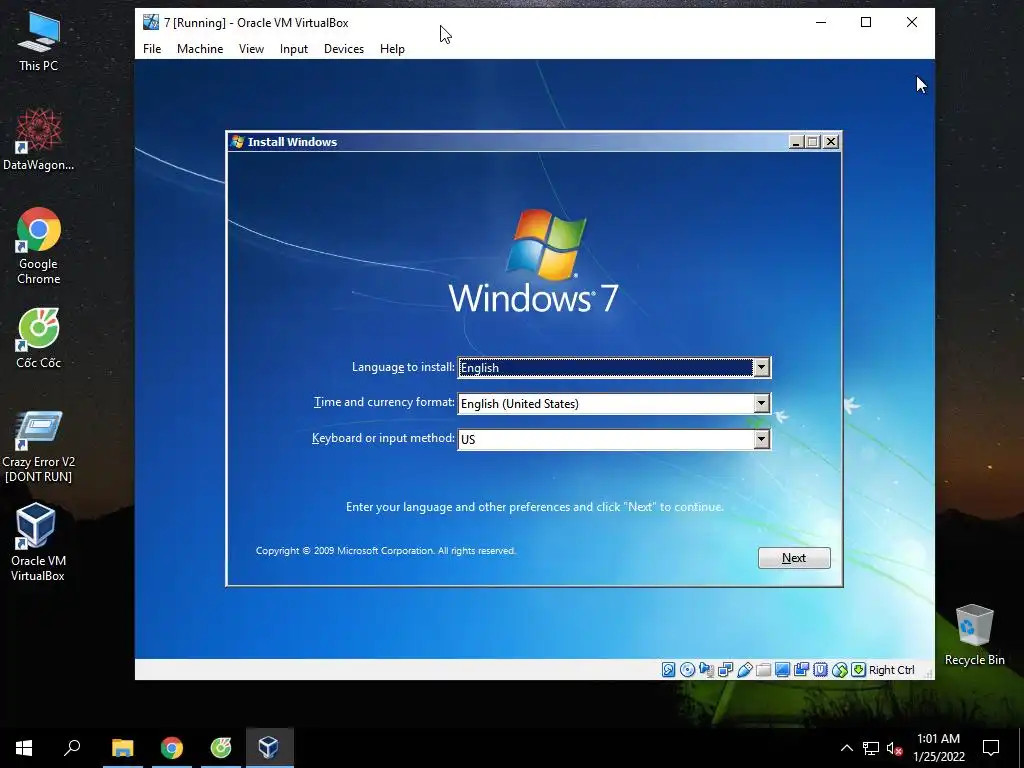Screen dimensions: 1024x768
Task: Click the Microsoft copyright text
Action: coord(385,551)
